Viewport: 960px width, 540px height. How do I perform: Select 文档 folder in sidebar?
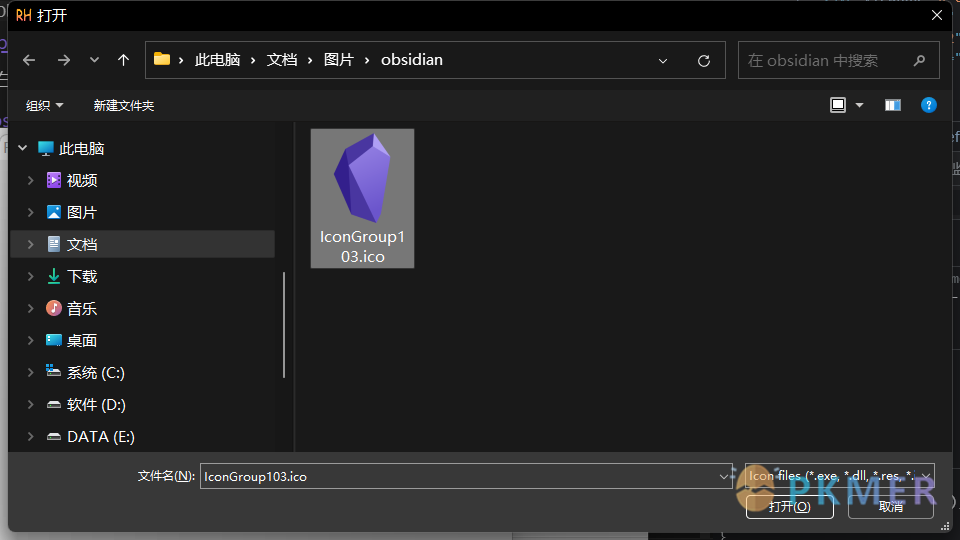[x=81, y=244]
